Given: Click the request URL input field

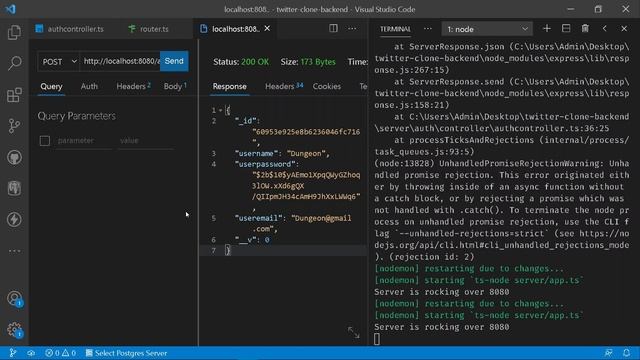Looking at the screenshot, I should (120, 61).
